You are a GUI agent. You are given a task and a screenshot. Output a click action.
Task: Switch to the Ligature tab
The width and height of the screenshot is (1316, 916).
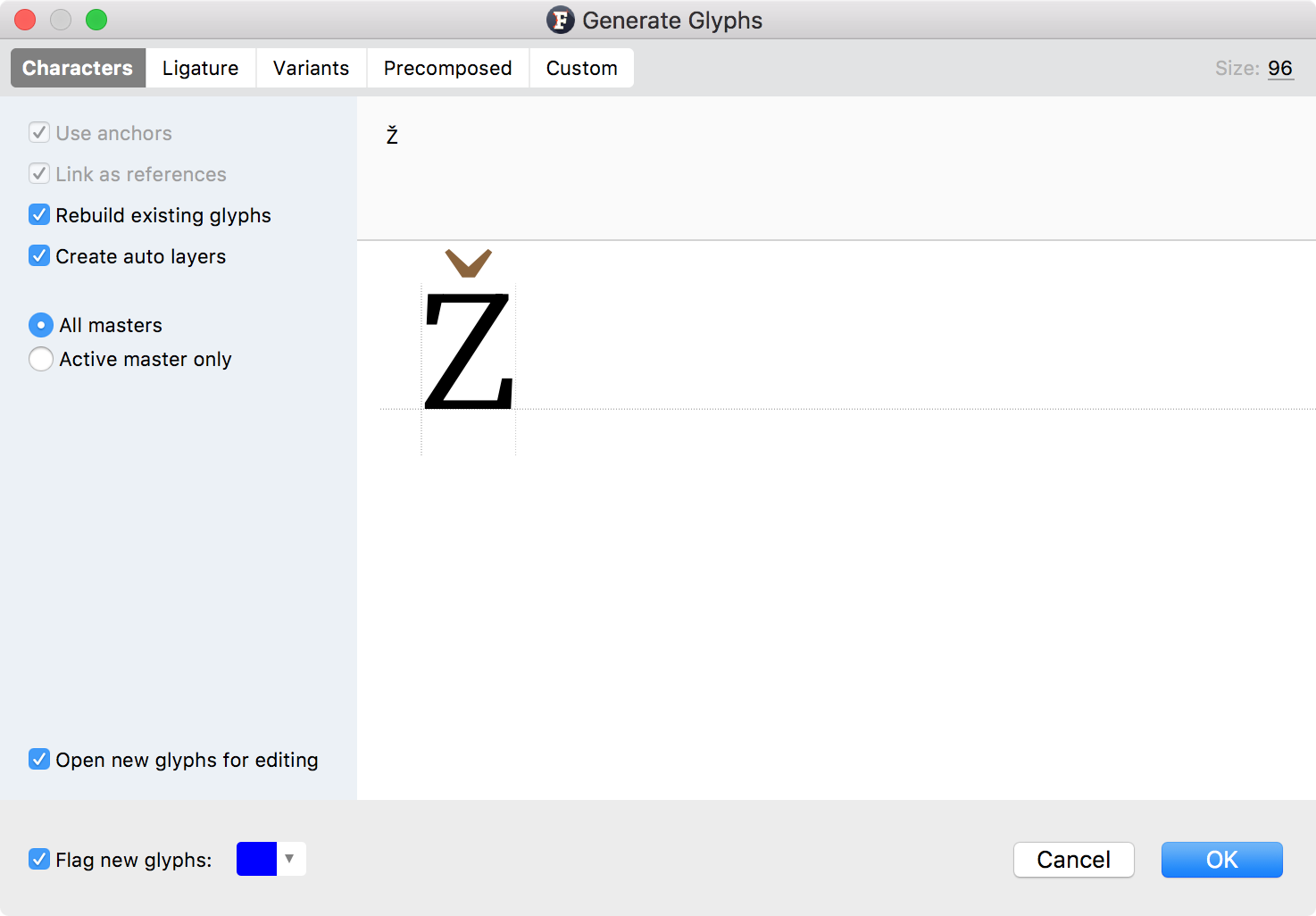(201, 68)
